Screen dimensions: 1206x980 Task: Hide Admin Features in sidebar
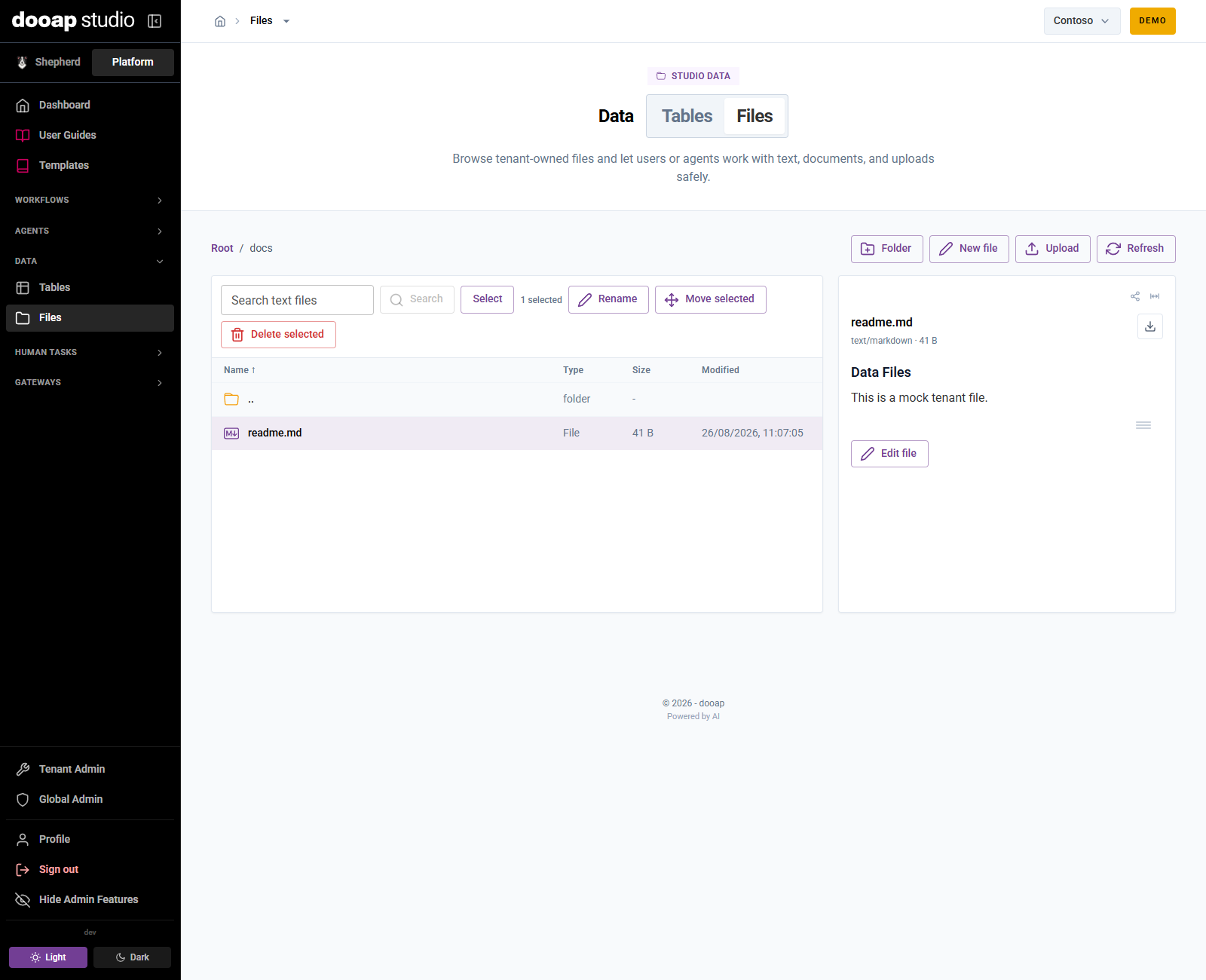[90, 899]
